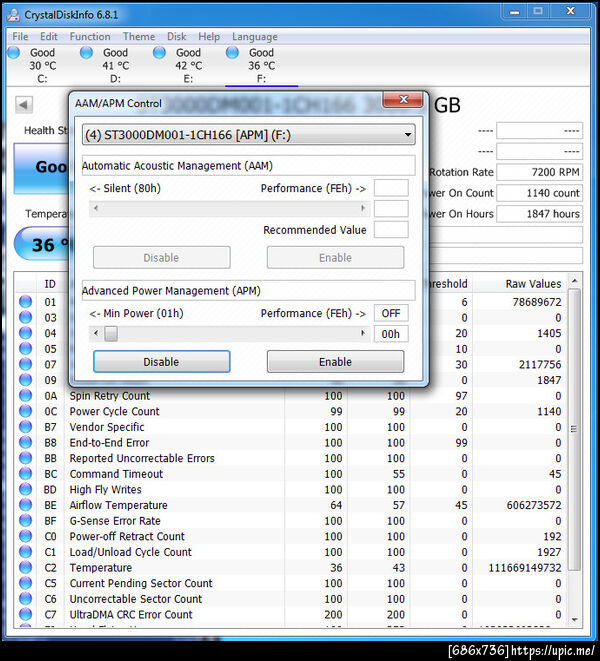Click the AAM Recommended Value field
The width and height of the screenshot is (600, 661).
pos(391,230)
